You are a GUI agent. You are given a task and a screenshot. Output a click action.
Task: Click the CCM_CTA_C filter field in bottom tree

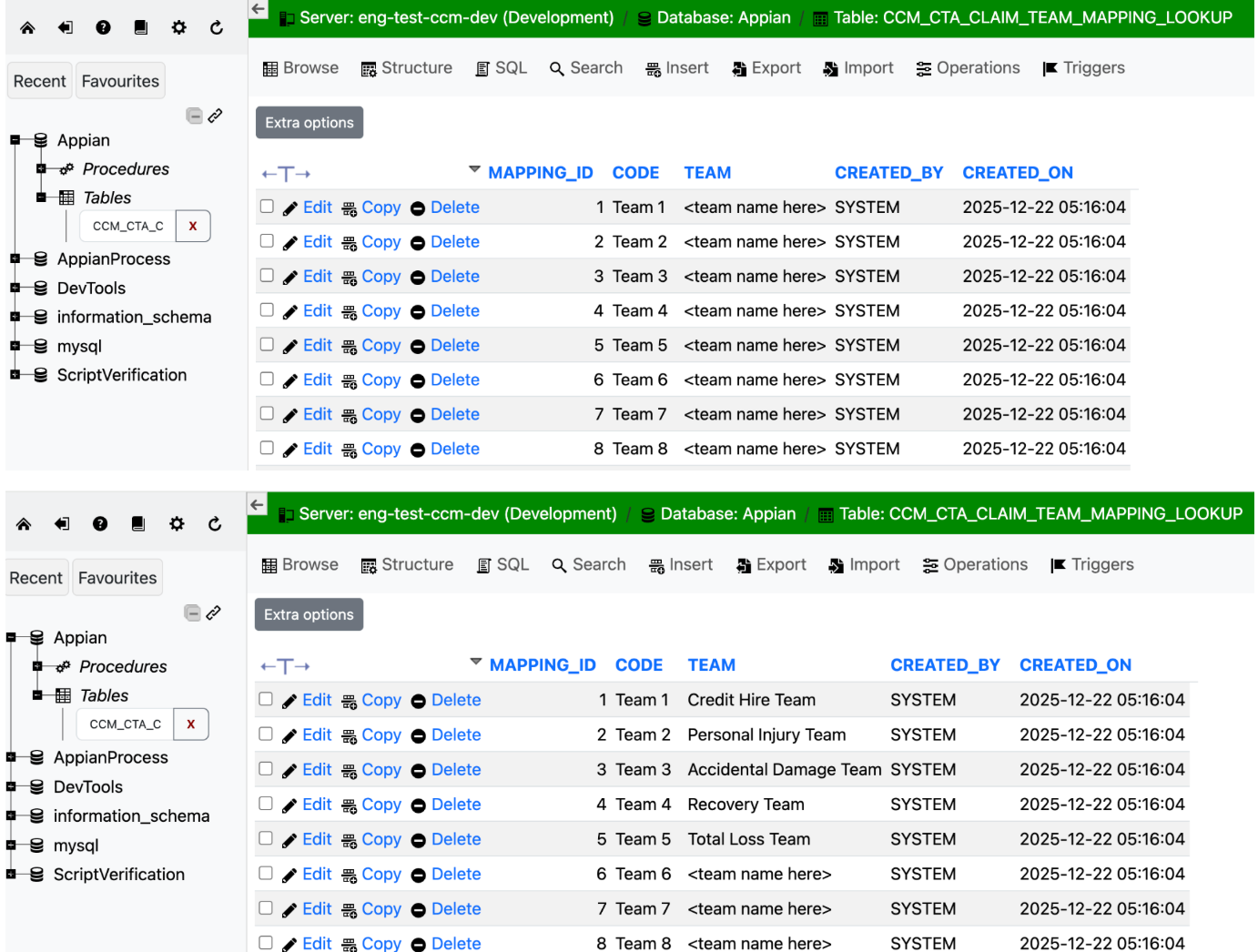click(126, 724)
